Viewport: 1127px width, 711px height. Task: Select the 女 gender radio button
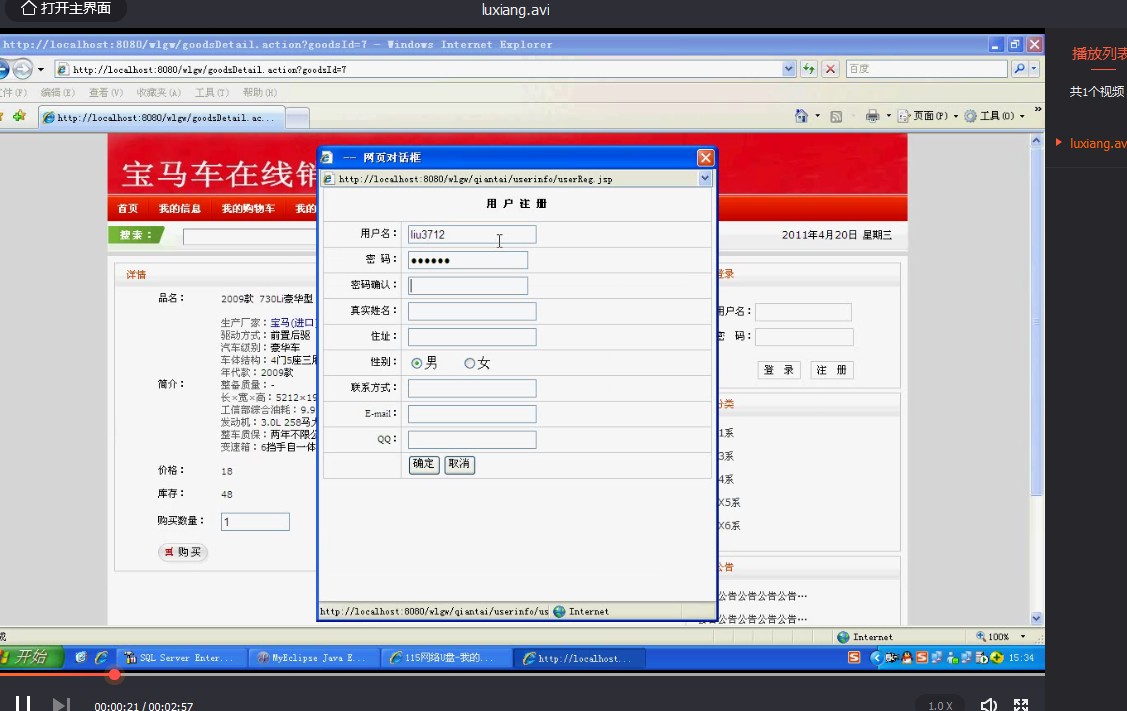click(x=469, y=363)
